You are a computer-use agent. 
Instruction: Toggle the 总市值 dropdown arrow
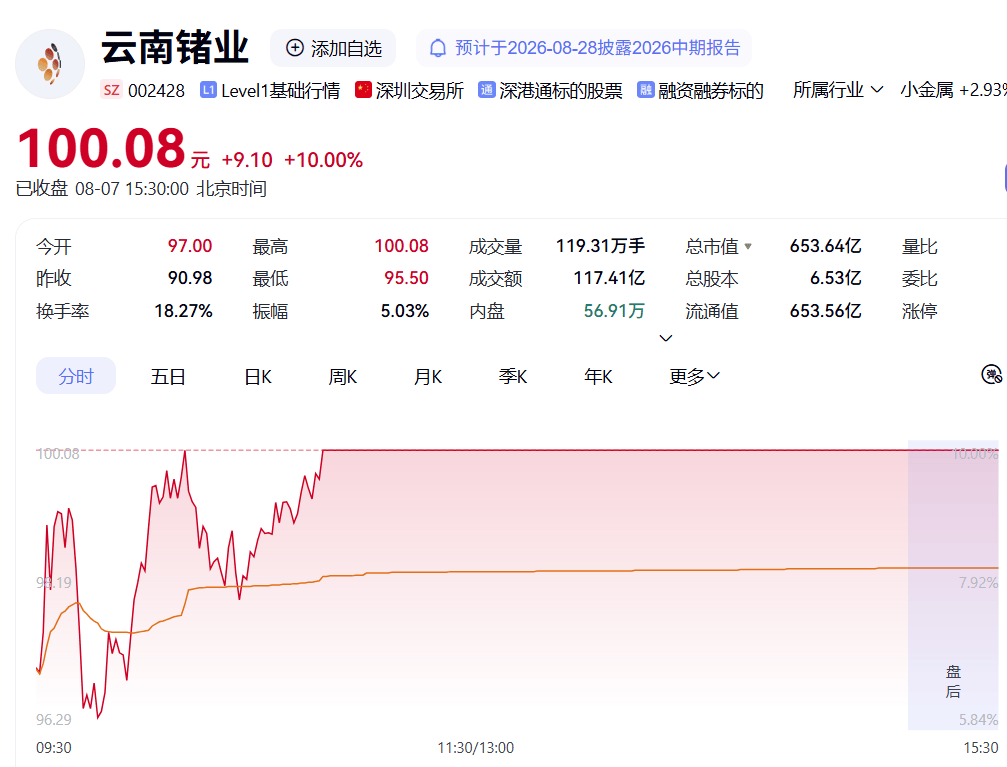748,246
